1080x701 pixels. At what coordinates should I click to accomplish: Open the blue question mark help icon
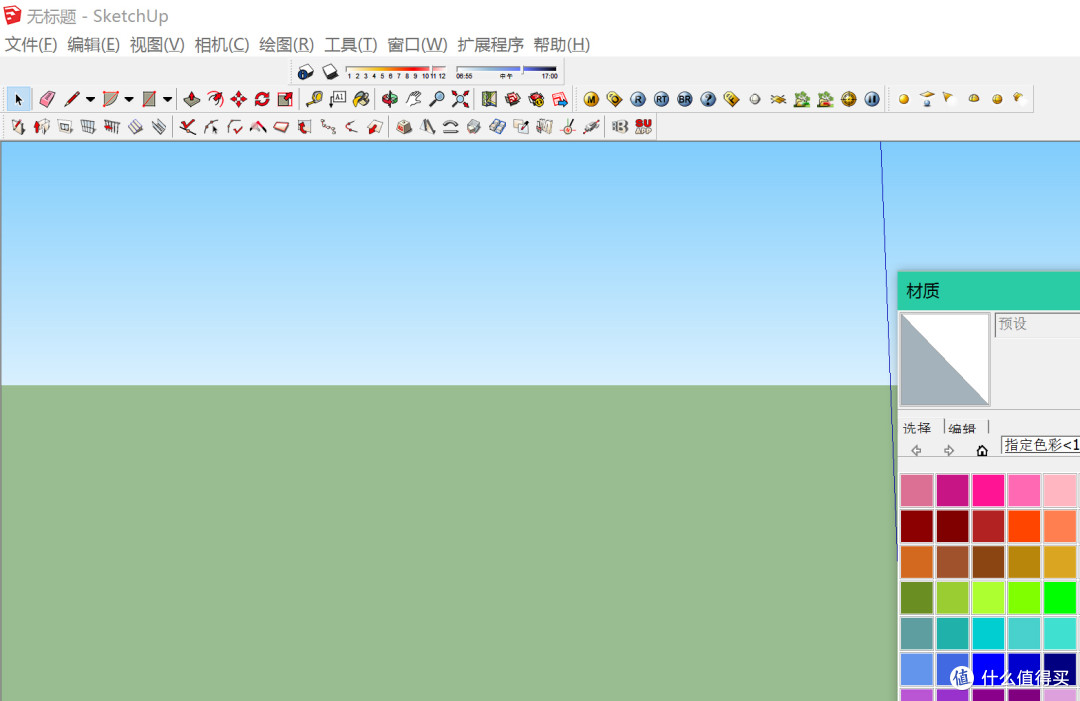pyautogui.click(x=708, y=99)
